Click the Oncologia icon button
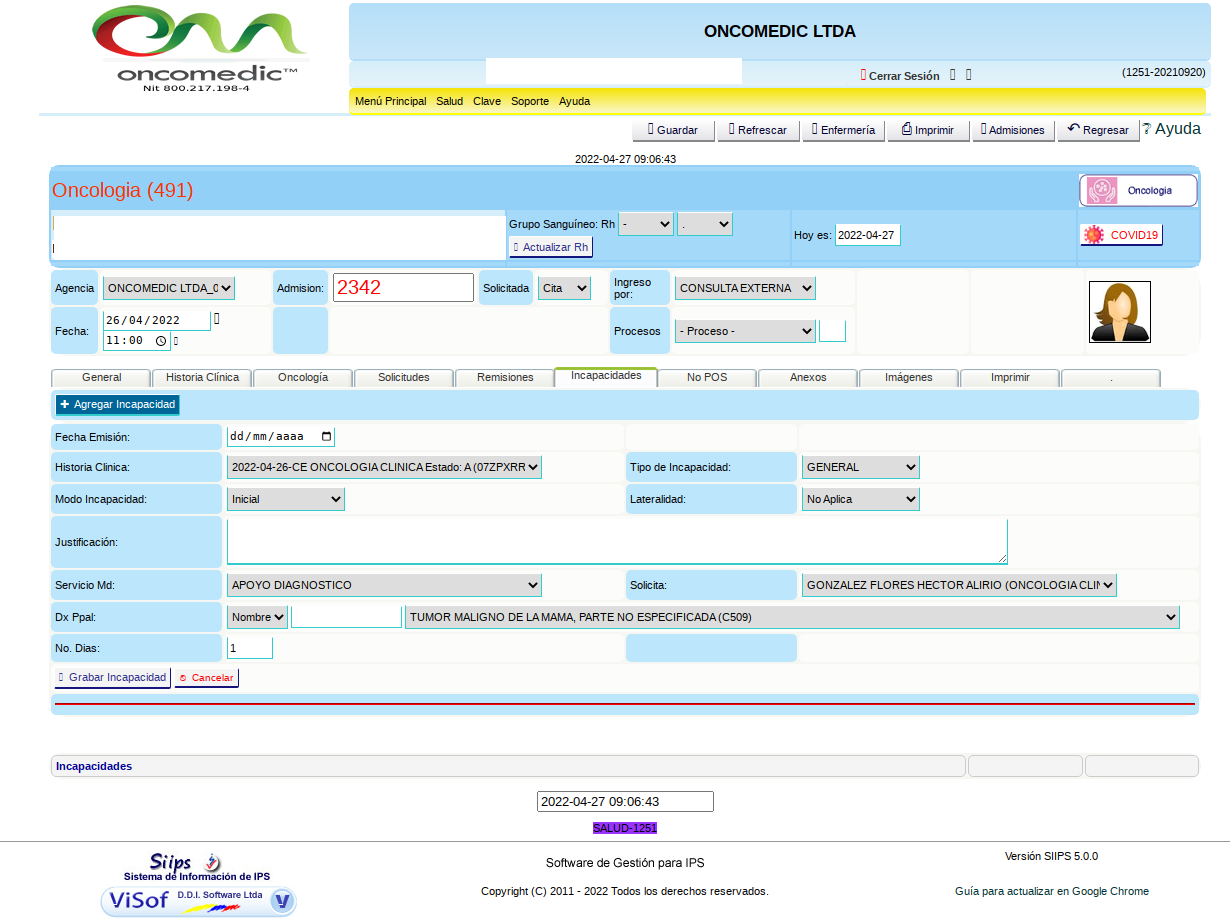1230x924 pixels. [x=1137, y=190]
